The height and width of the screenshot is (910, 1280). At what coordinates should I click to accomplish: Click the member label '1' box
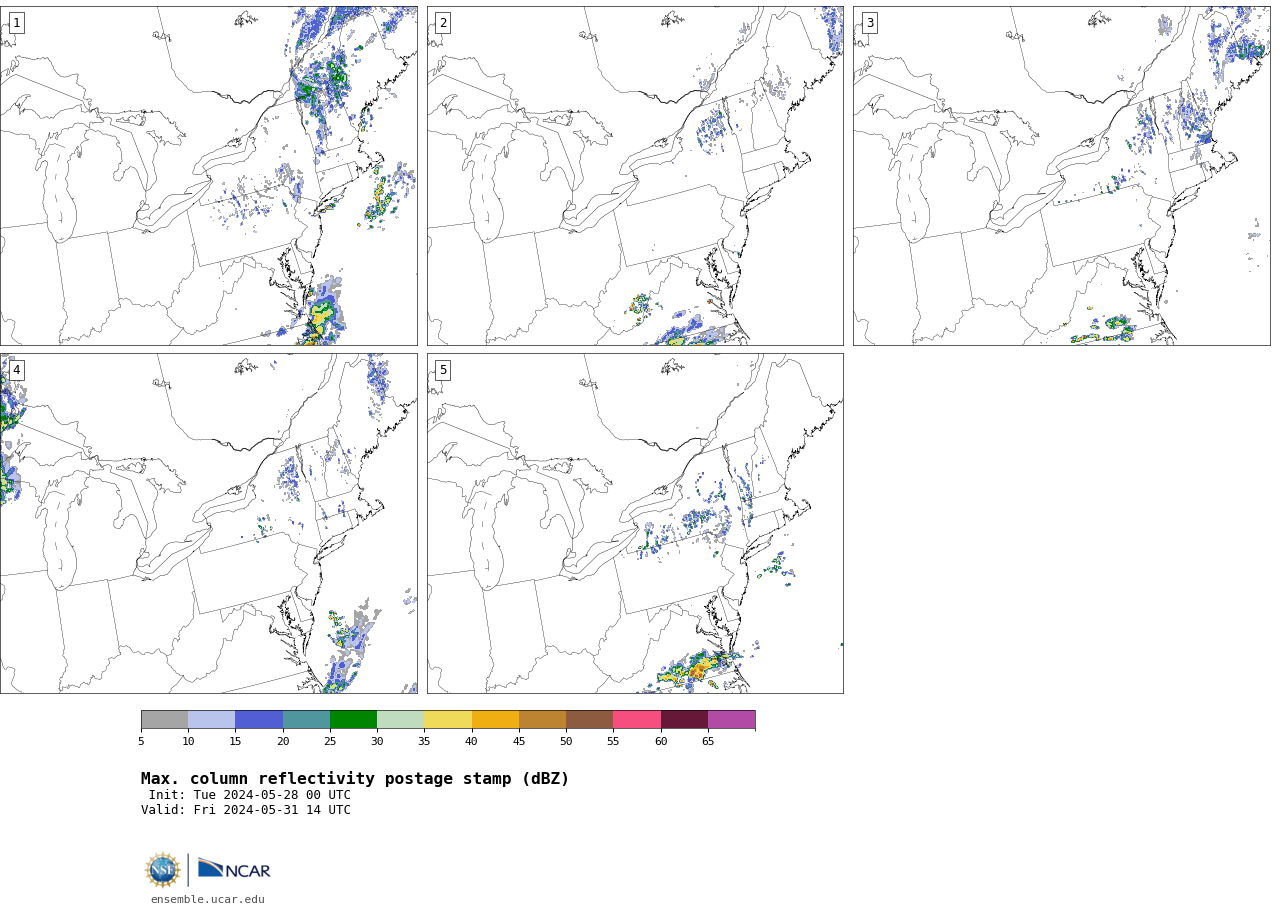pos(16,23)
